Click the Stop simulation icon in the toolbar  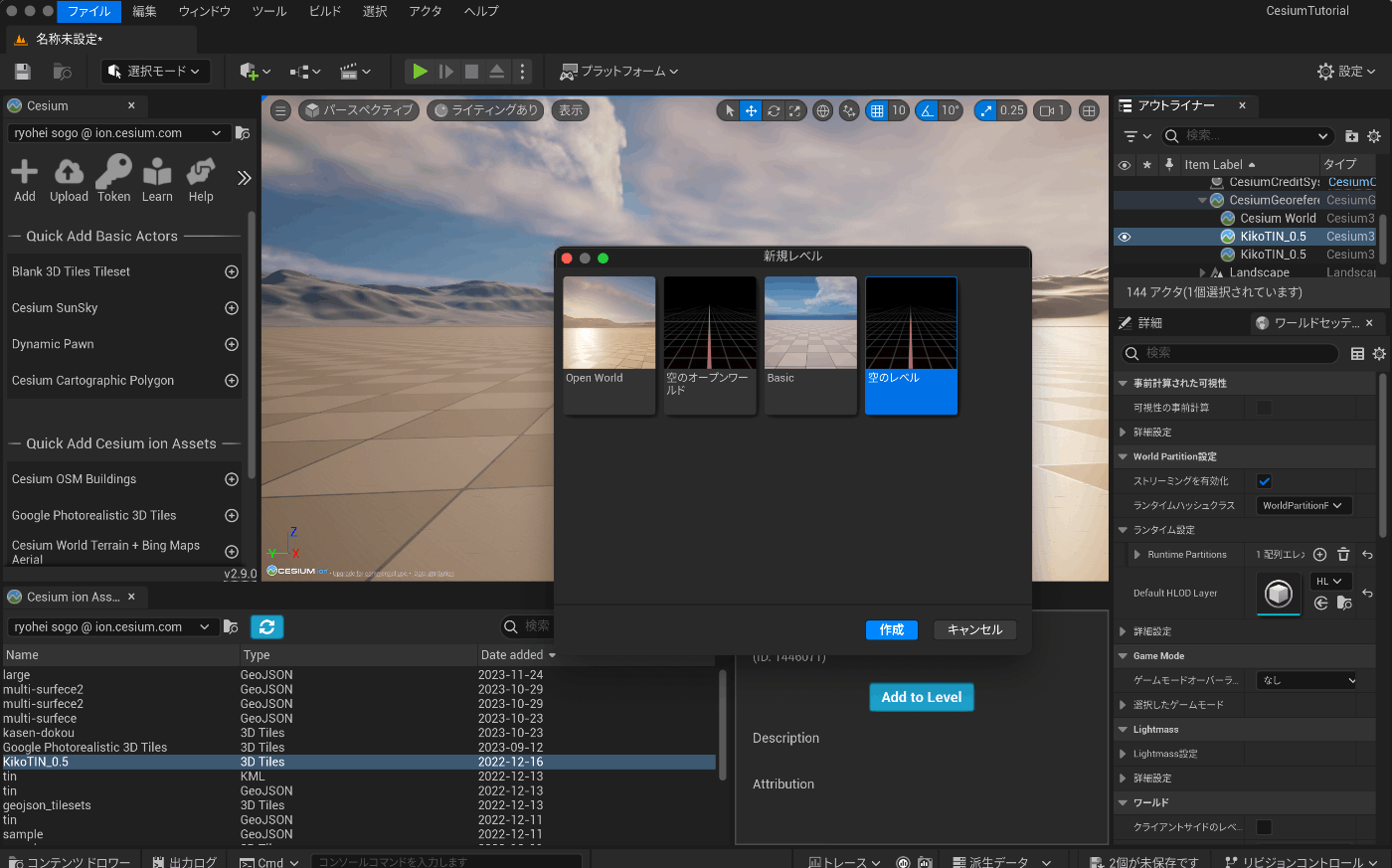(x=472, y=72)
